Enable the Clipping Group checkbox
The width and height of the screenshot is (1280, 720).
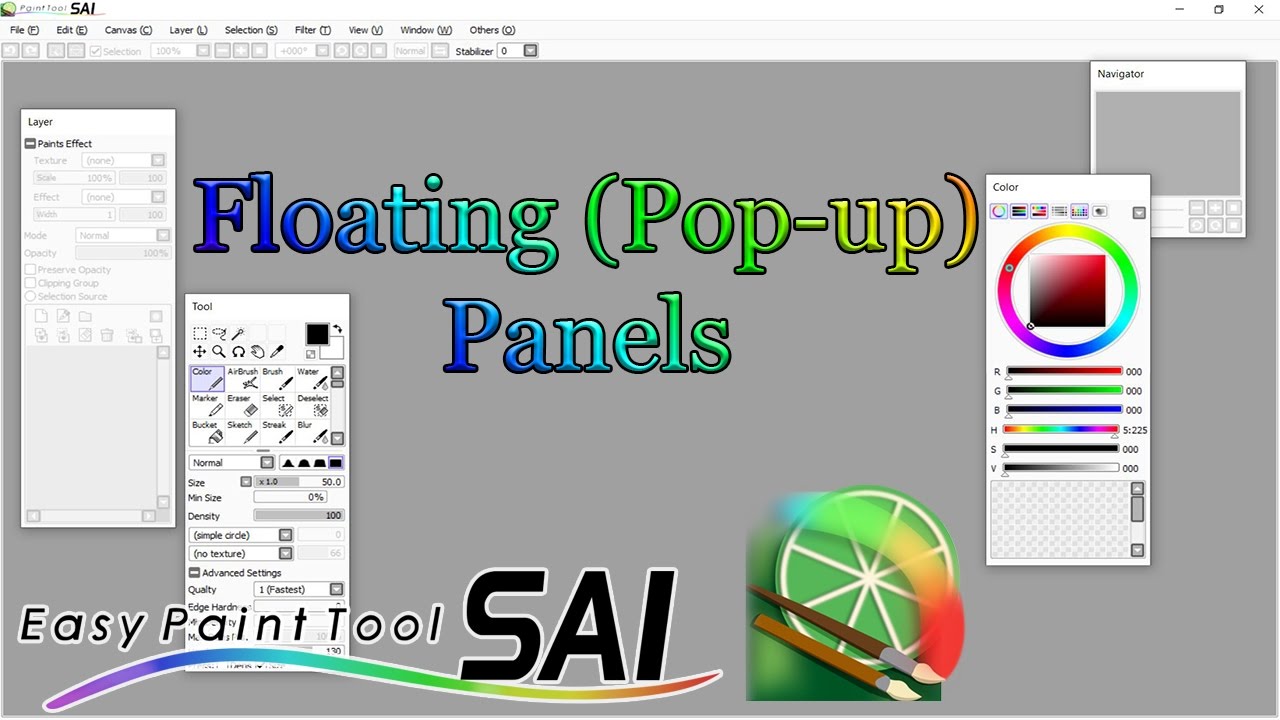(30, 283)
